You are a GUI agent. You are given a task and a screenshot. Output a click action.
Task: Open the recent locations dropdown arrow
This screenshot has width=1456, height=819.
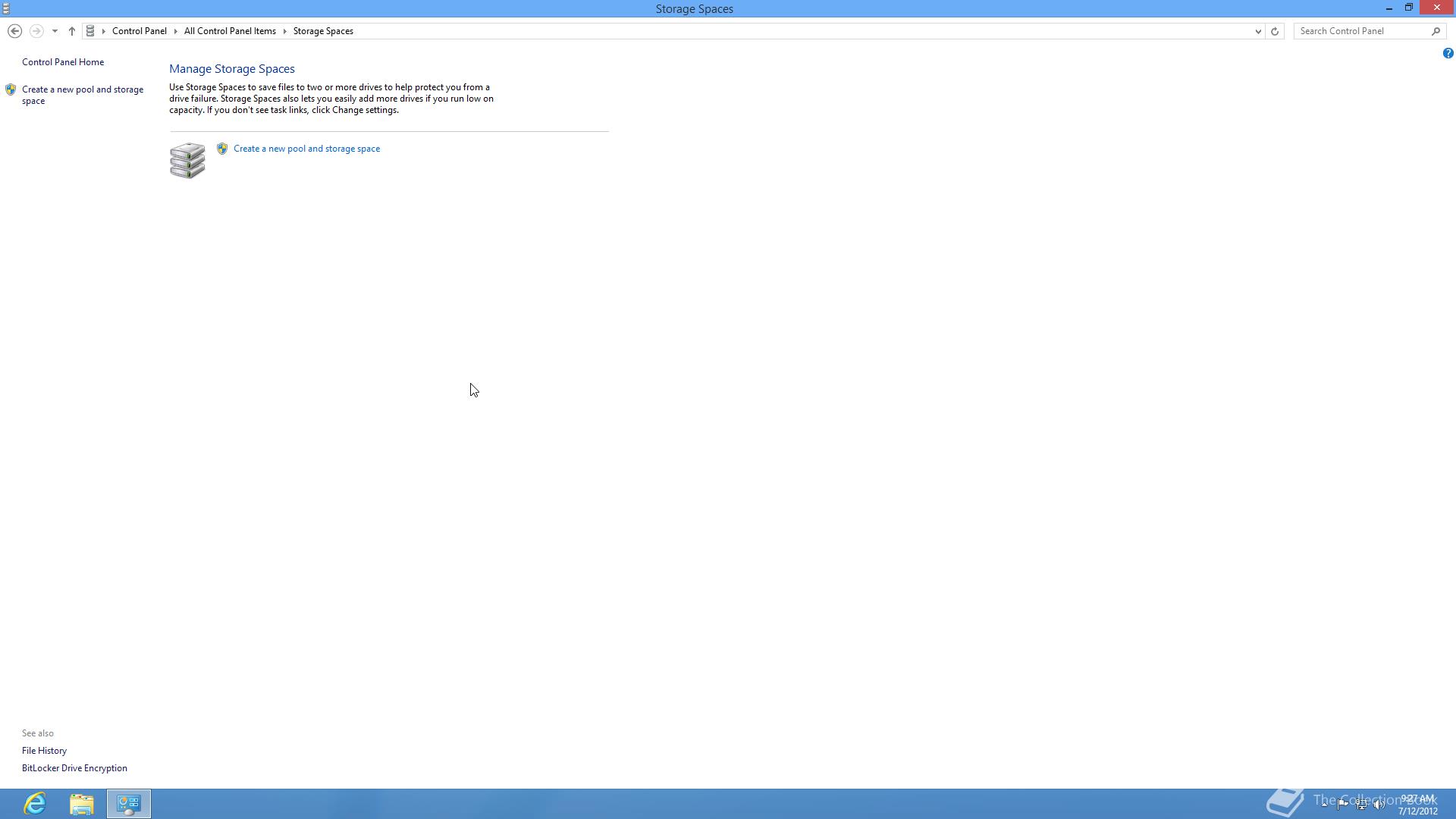tap(55, 31)
